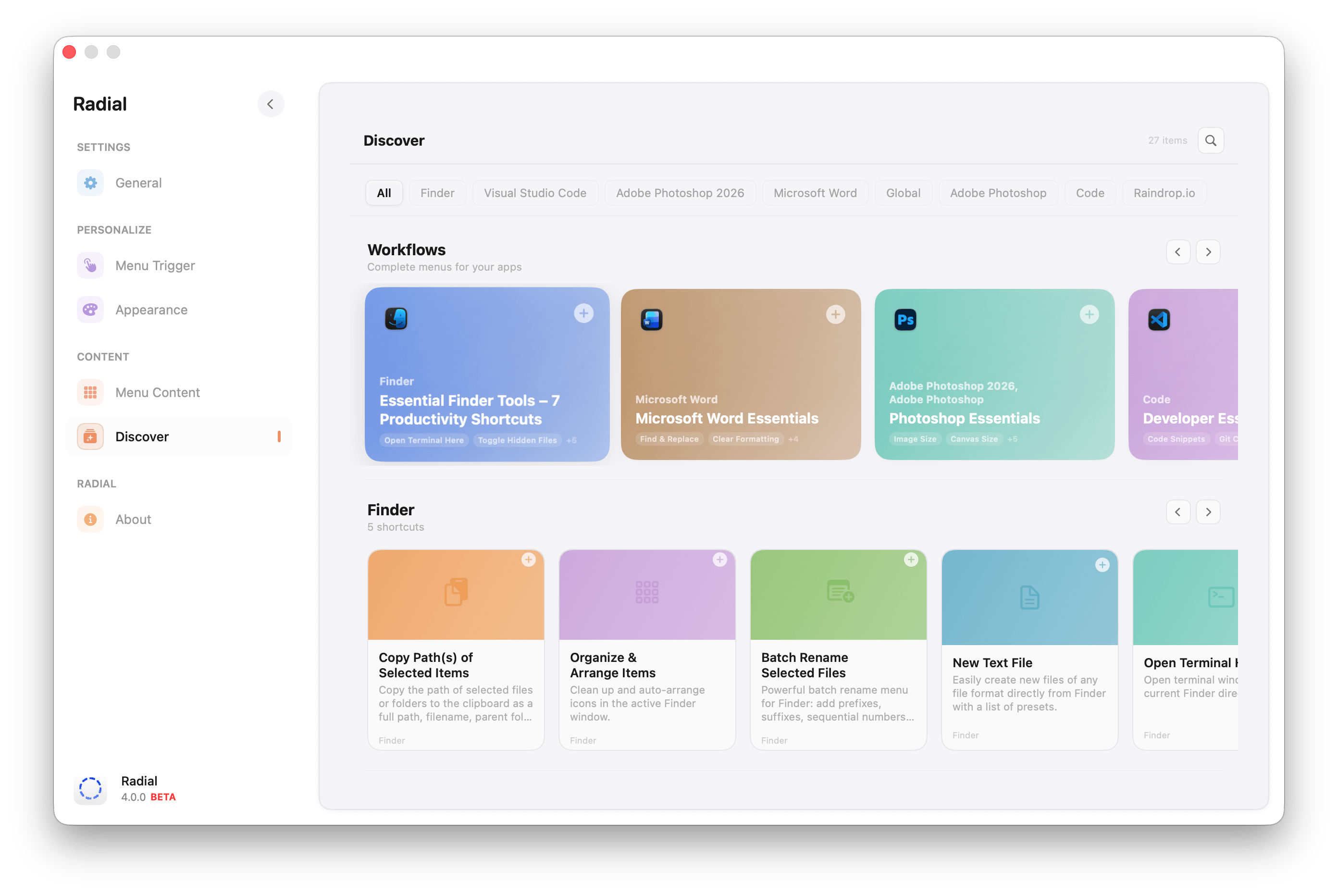This screenshot has height=896, width=1338.
Task: Go to previous Finder shortcuts chevron
Action: tap(1177, 512)
